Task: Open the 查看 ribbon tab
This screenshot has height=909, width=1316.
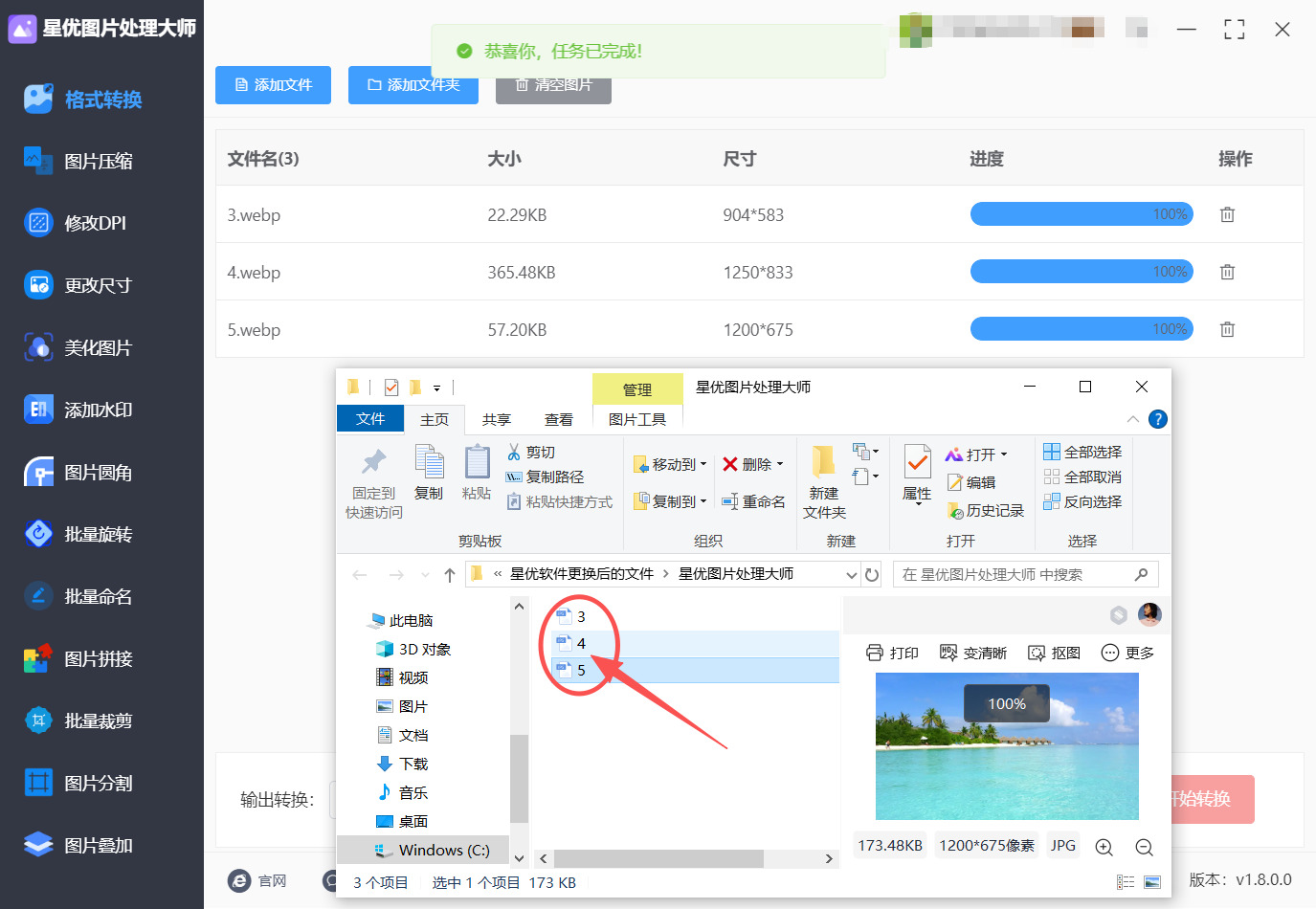Action: coord(559,419)
